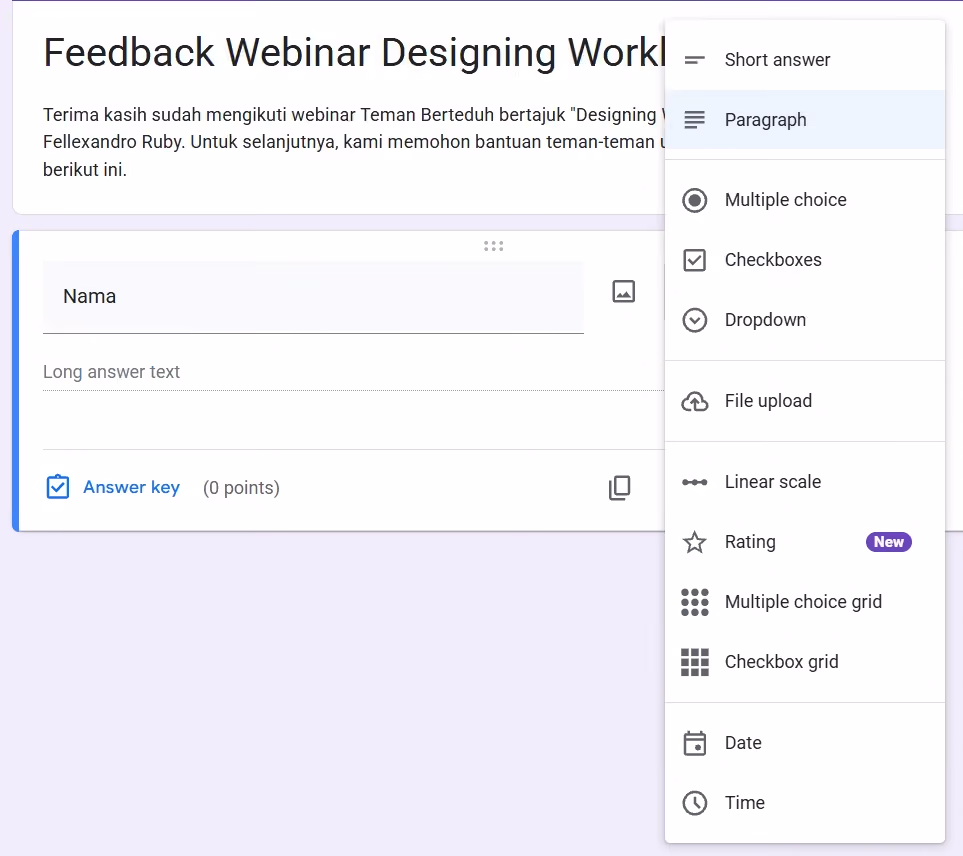Screen dimensions: 963x856
Task: Click the Long answer text placeholder
Action: point(111,372)
